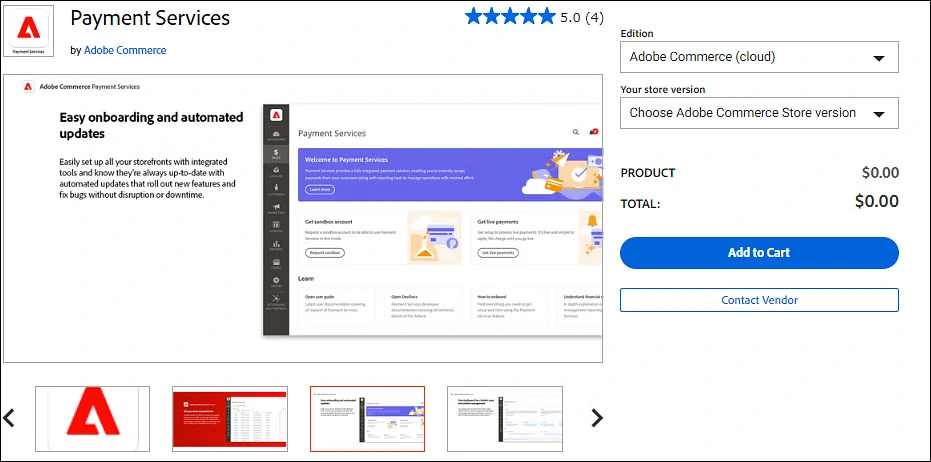The width and height of the screenshot is (931, 462).
Task: Click the Contact Vendor button
Action: click(759, 300)
